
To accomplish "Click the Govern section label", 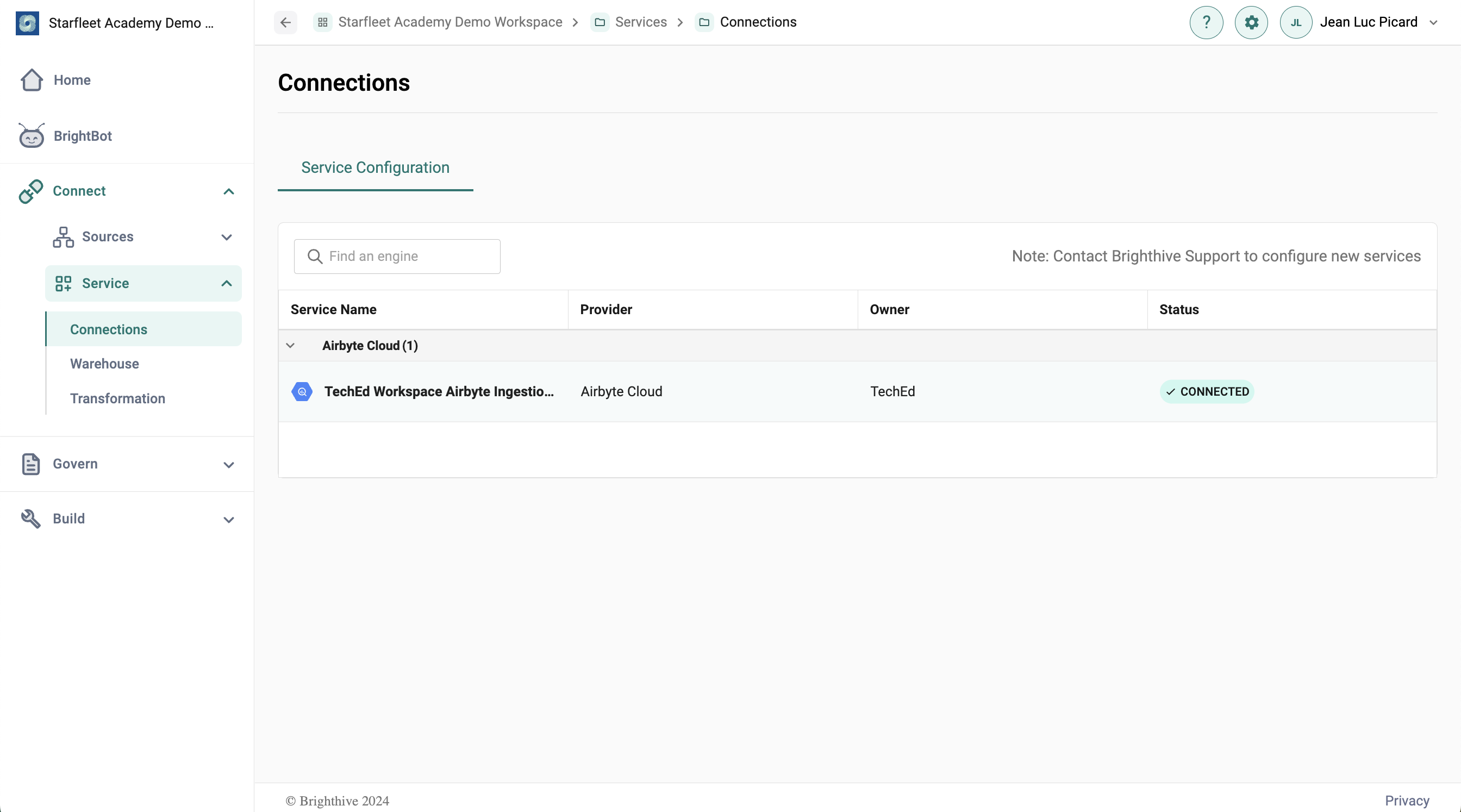I will [x=76, y=464].
